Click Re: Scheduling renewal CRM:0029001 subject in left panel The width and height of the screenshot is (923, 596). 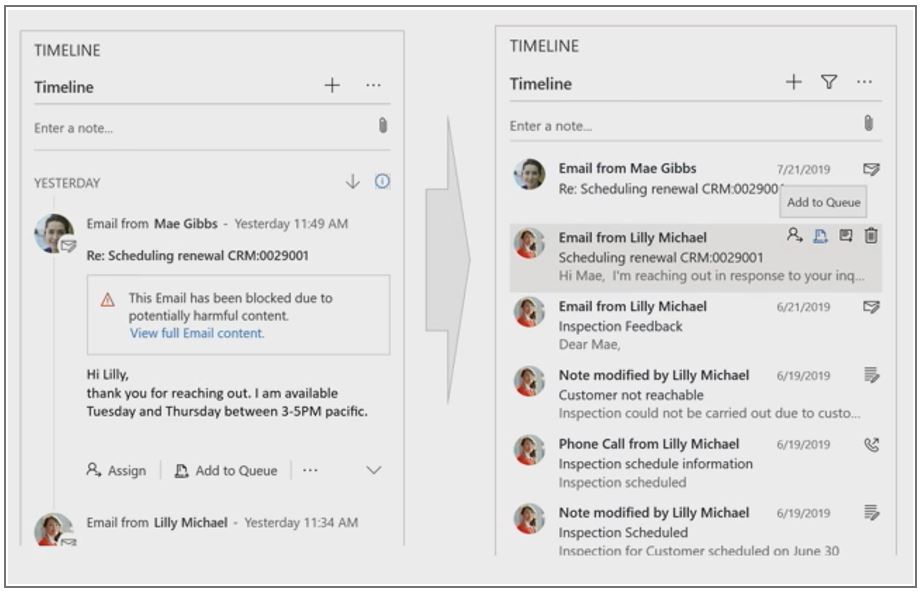[197, 256]
